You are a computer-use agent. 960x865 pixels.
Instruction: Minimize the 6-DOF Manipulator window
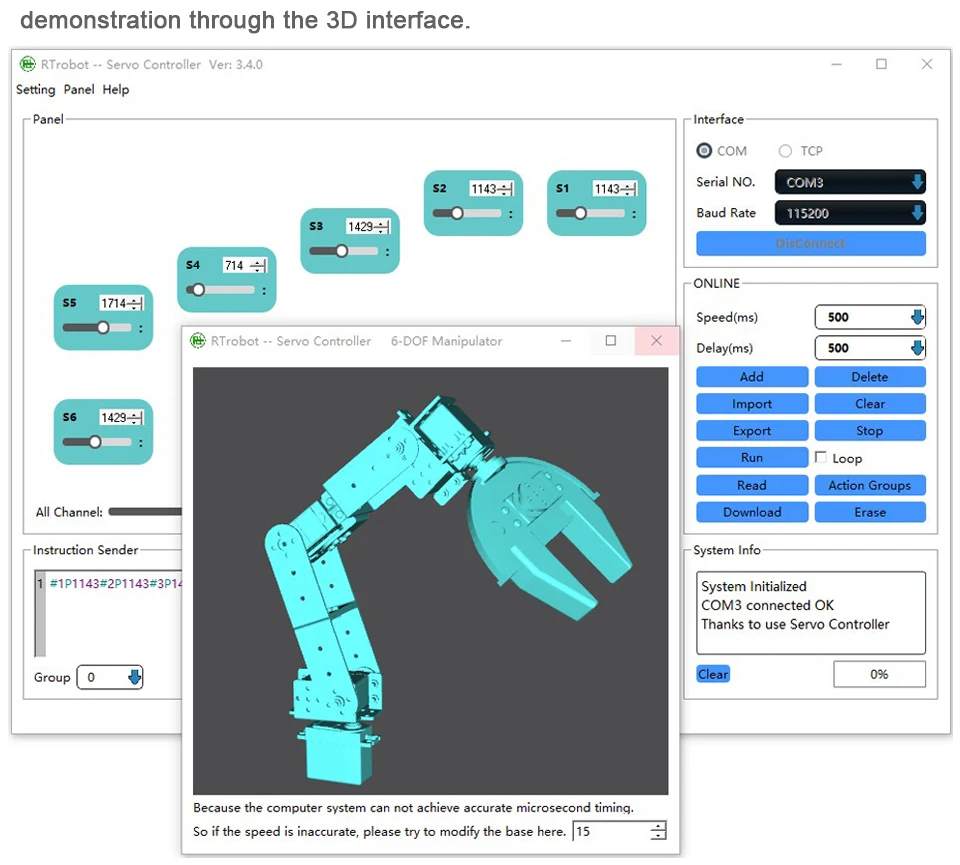(566, 340)
